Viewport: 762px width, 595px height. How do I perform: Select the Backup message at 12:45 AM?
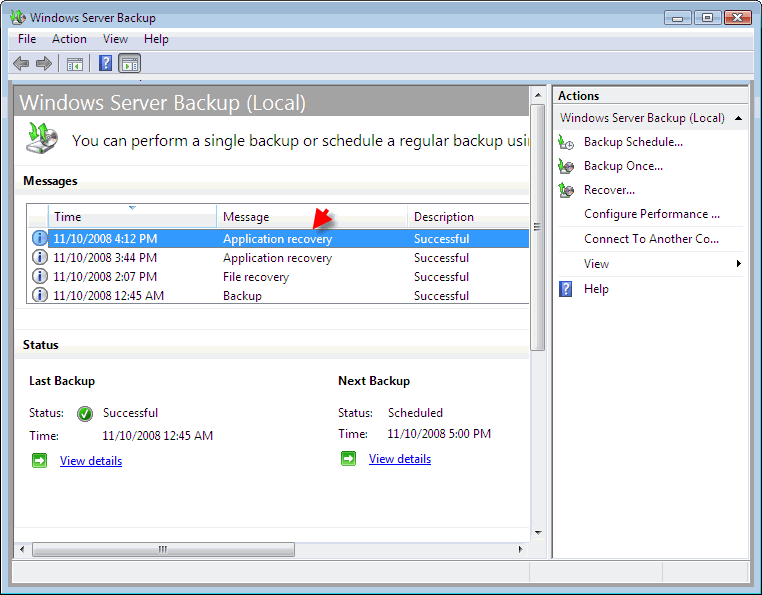click(x=242, y=296)
